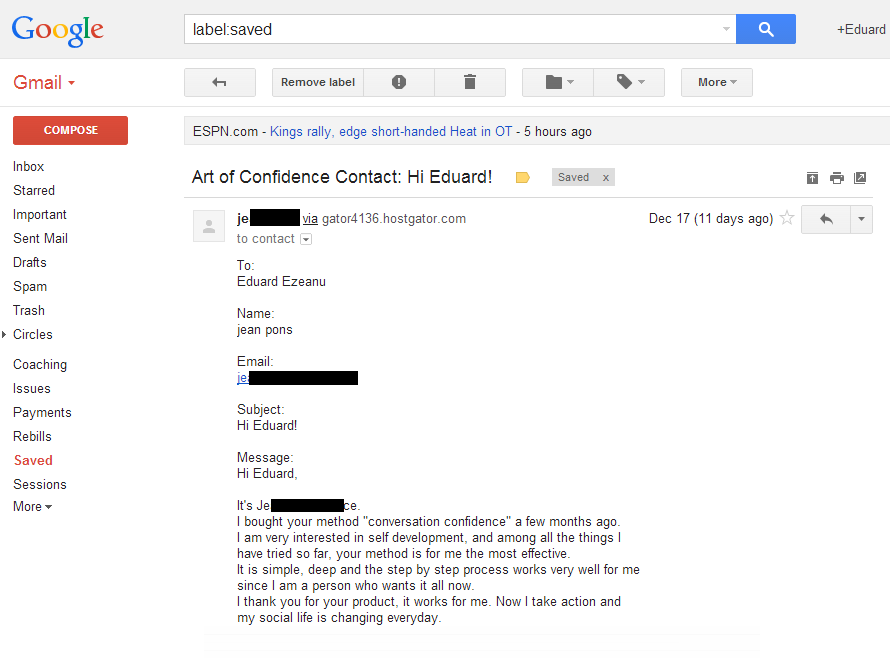Report spam with the exclamation icon
Image resolution: width=890 pixels, height=658 pixels.
(399, 82)
